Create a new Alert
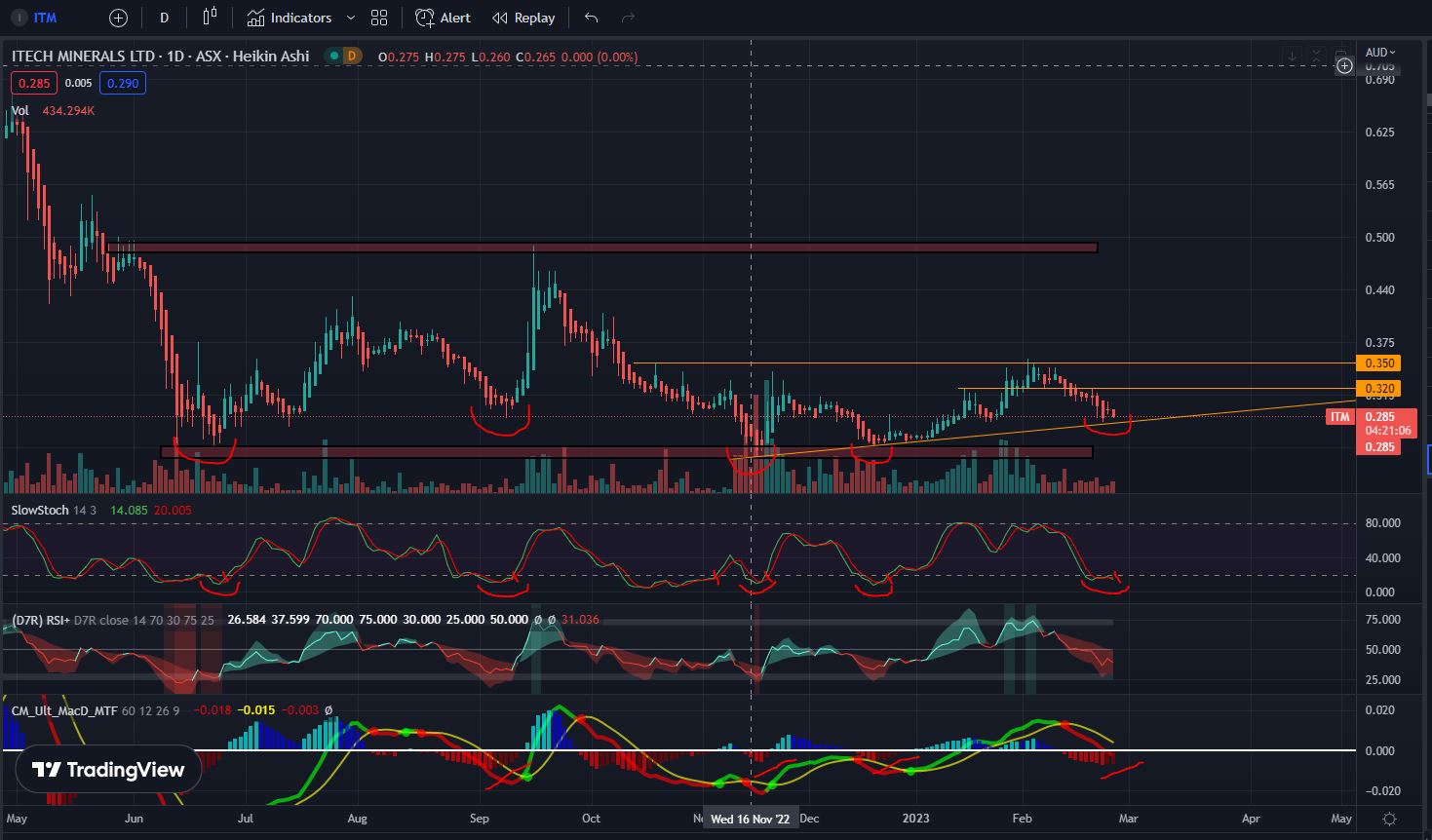This screenshot has width=1432, height=840. 443,18
